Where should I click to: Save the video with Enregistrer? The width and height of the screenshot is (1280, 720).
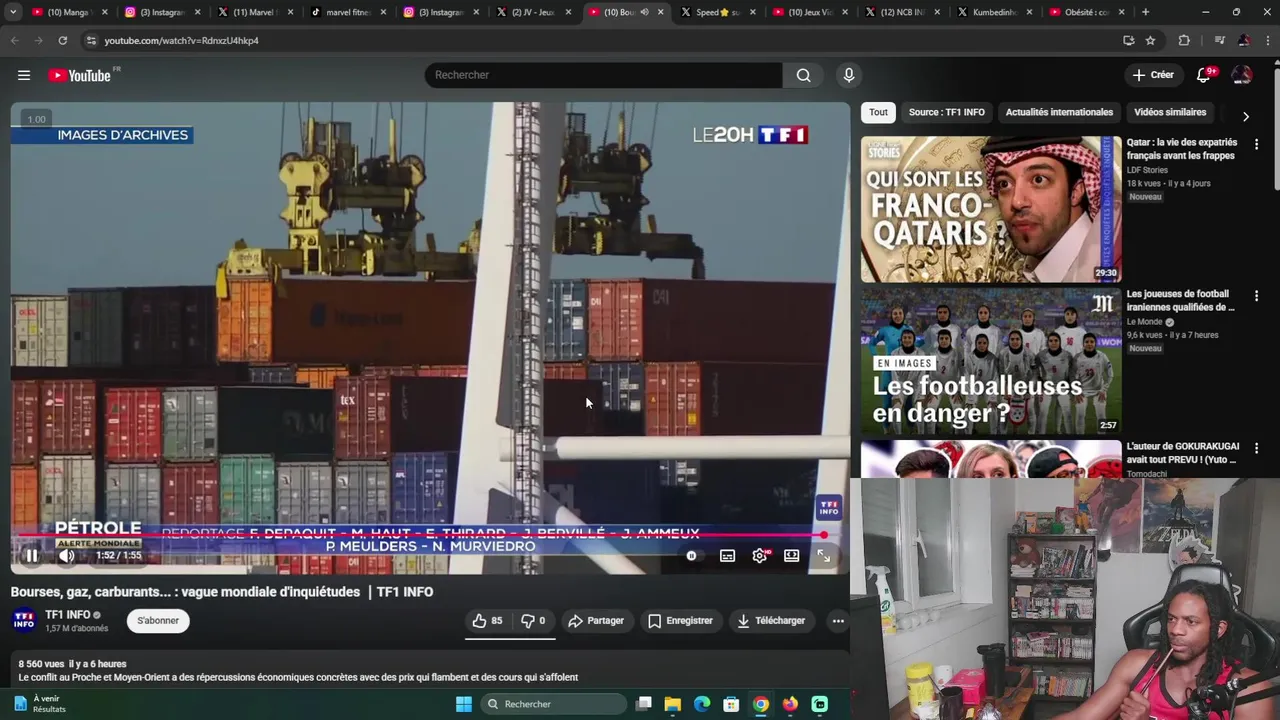(x=680, y=621)
